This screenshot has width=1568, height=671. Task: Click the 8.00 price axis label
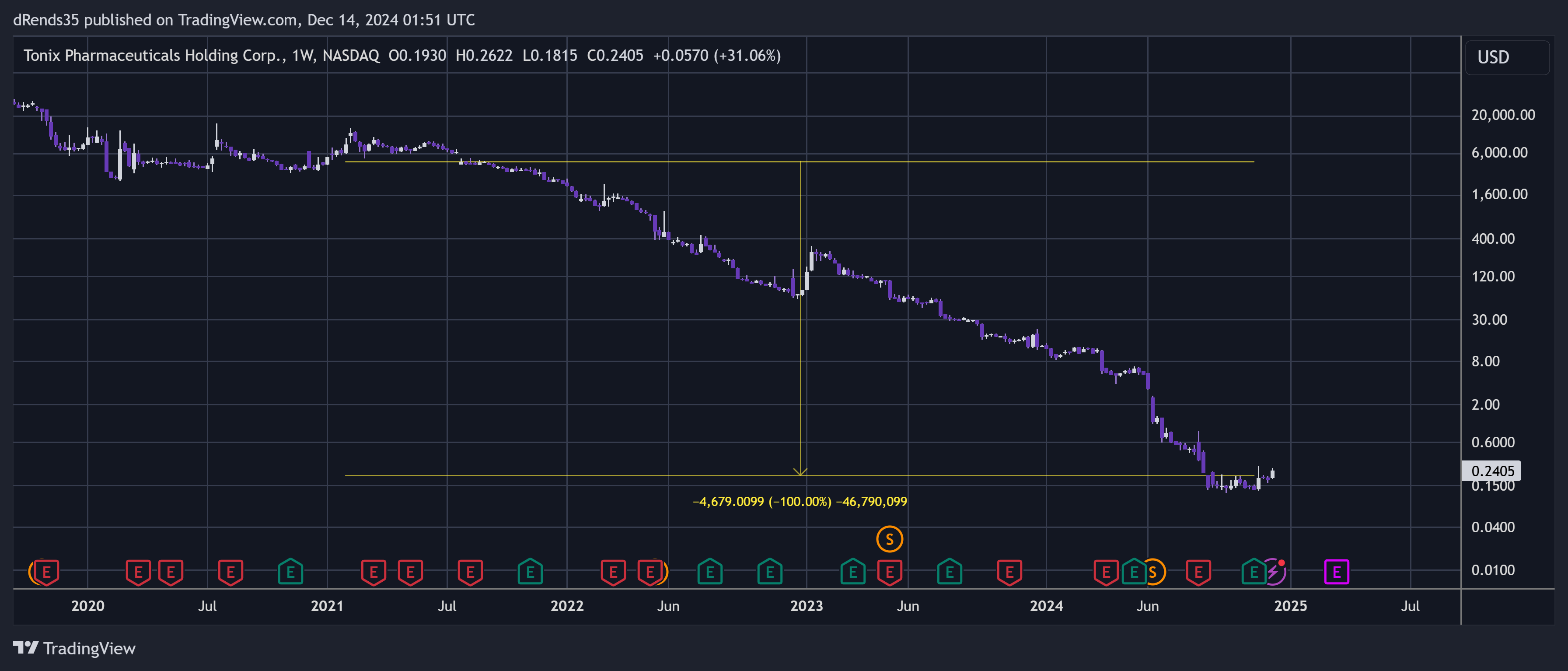(x=1485, y=362)
